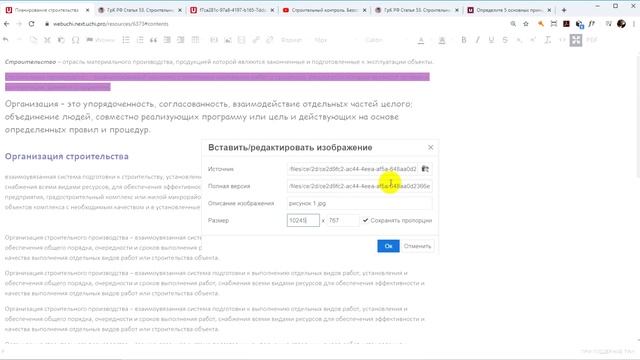640x360 pixels.
Task: Click the browser address bar URL
Action: [111, 24]
